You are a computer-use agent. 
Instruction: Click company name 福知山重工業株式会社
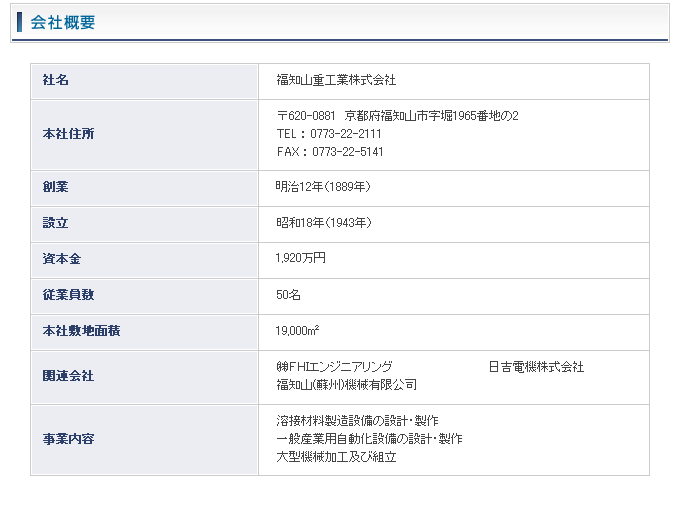336,80
